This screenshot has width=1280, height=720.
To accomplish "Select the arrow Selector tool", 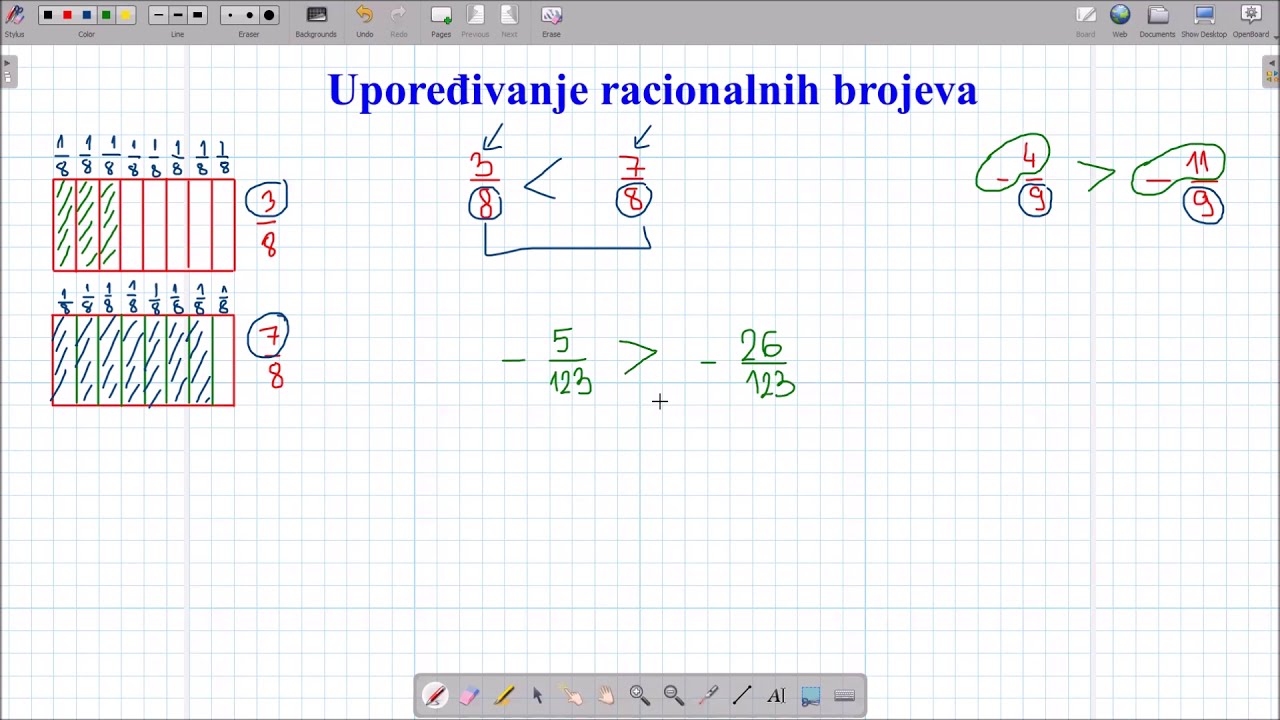I will click(x=537, y=696).
